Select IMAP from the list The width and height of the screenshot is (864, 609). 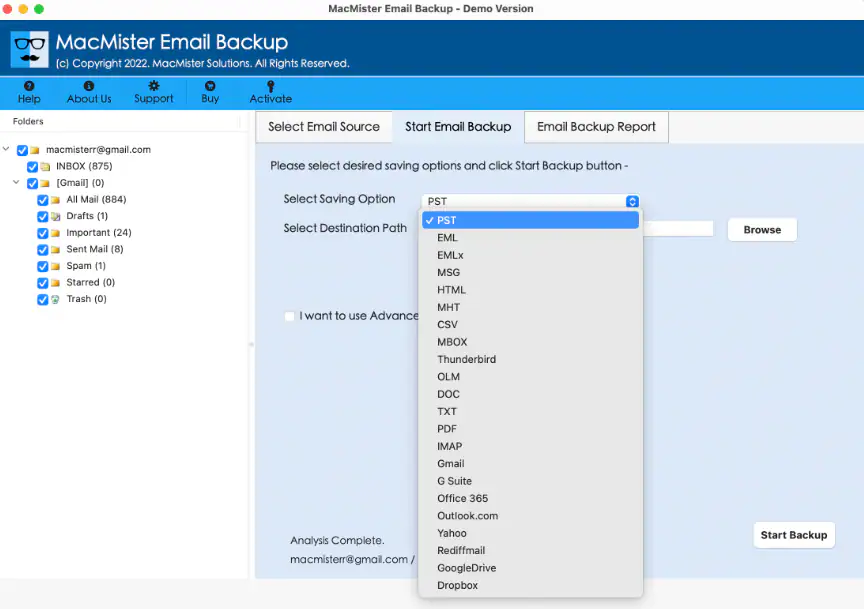coord(530,446)
